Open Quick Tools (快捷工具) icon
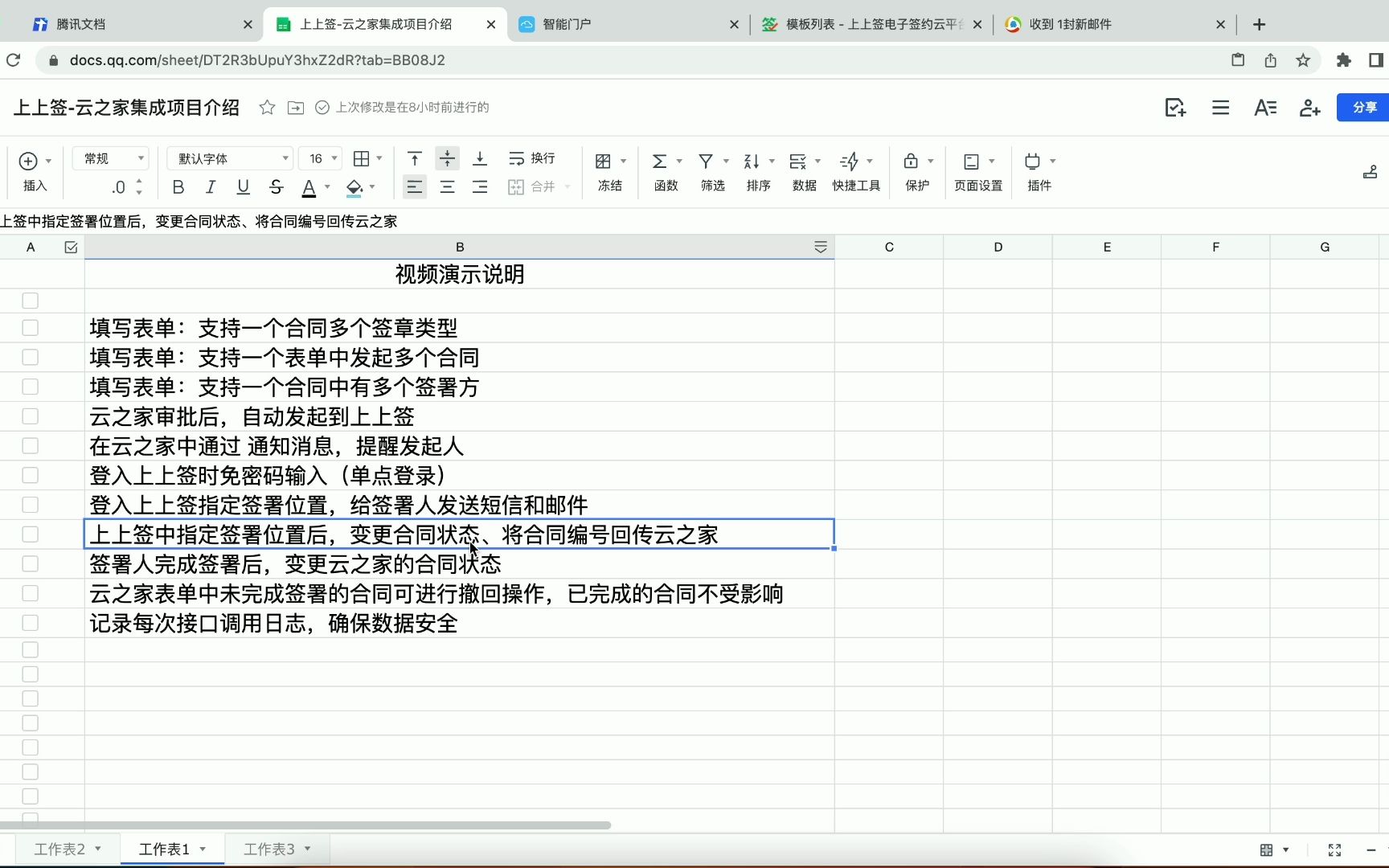Screen dimensions: 1389x868 [x=849, y=162]
